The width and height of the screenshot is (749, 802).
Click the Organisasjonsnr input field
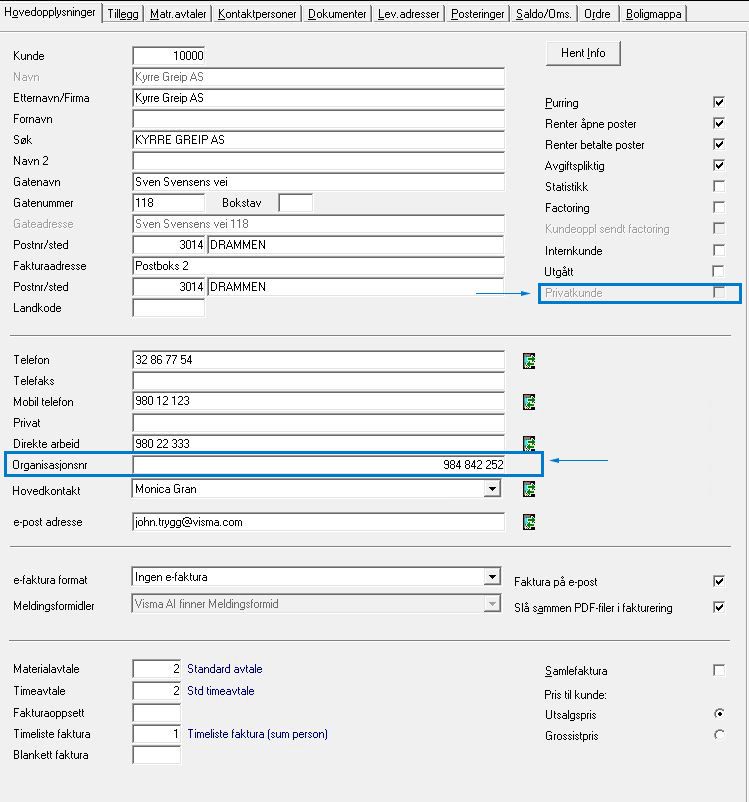tap(319, 465)
